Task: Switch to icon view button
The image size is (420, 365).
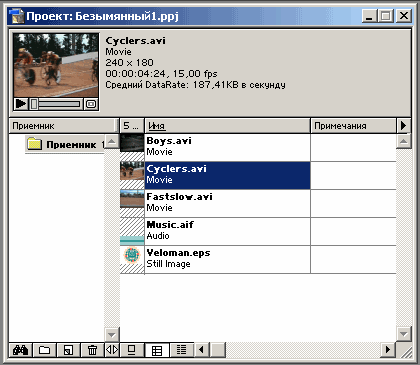Action: 132,350
